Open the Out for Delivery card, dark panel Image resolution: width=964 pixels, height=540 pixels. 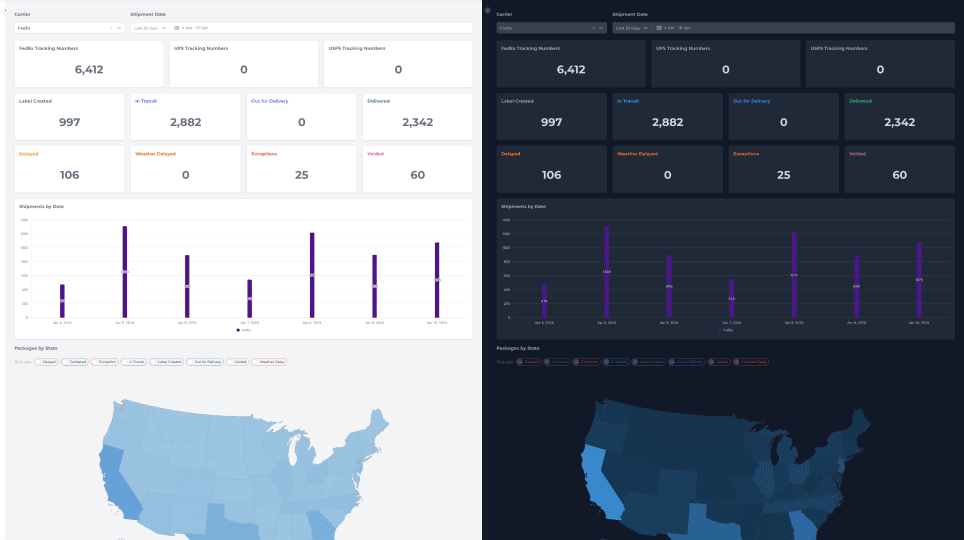pyautogui.click(x=783, y=117)
